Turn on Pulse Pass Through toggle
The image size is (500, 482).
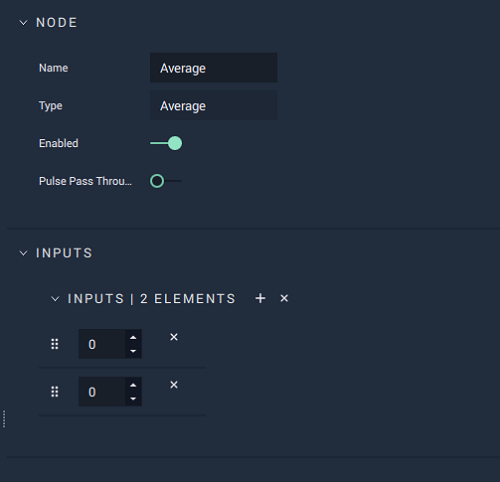click(x=166, y=181)
